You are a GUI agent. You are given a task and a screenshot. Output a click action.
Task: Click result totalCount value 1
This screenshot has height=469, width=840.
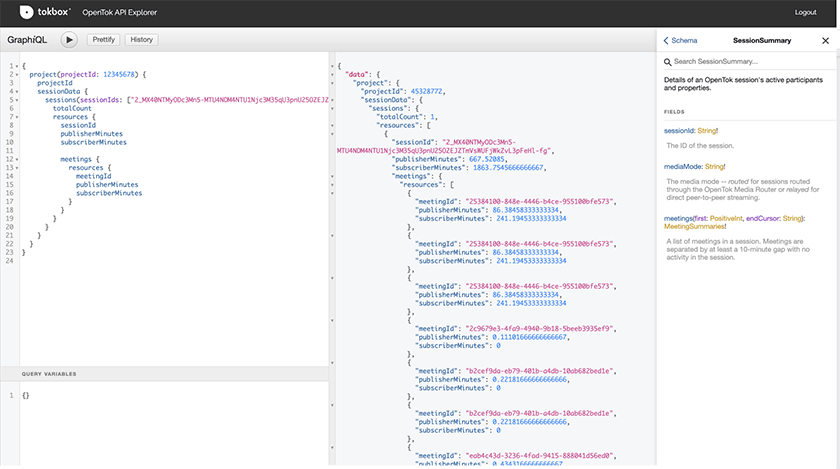433,117
